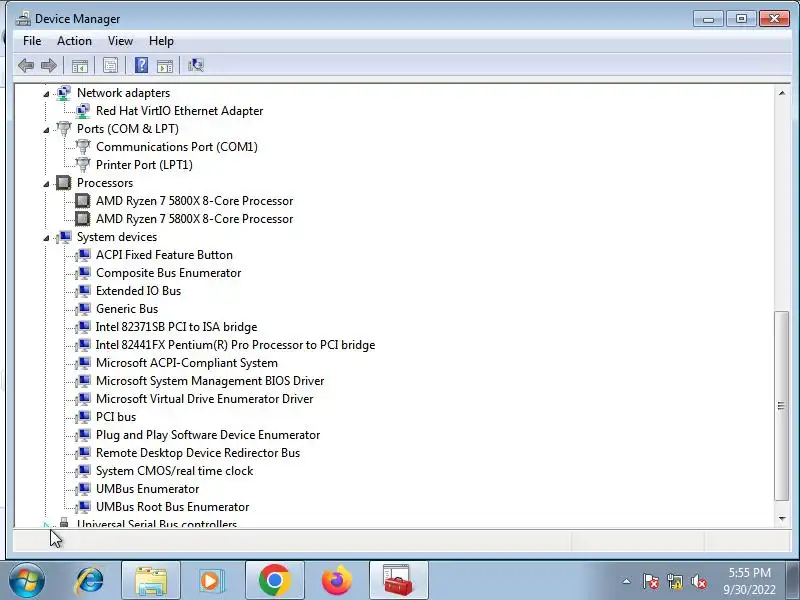
Task: Select Intel 82441FX Pentium(R) Pro Processor to PCI bridge
Action: pyautogui.click(x=235, y=345)
